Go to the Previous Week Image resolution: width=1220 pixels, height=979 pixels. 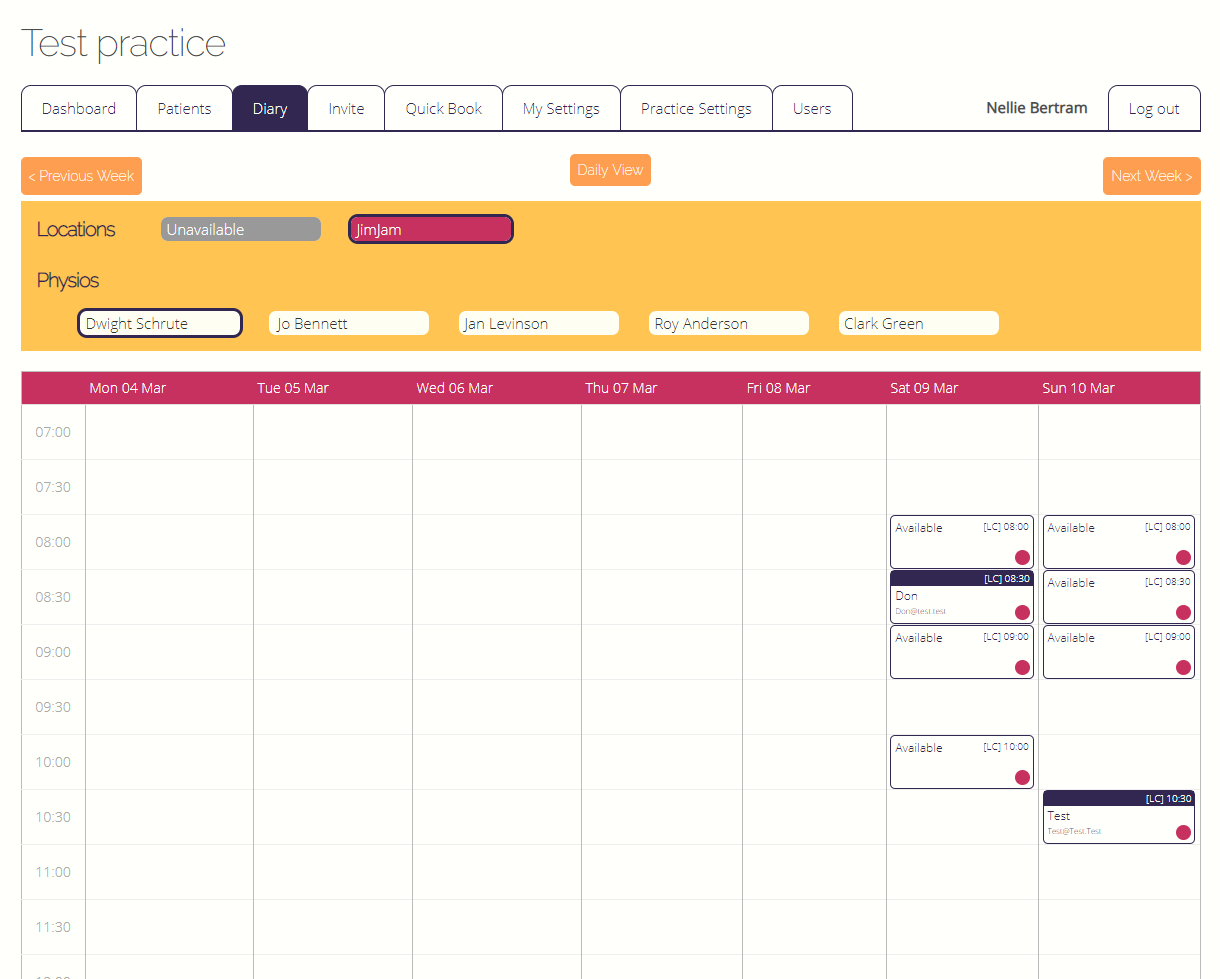(x=81, y=176)
